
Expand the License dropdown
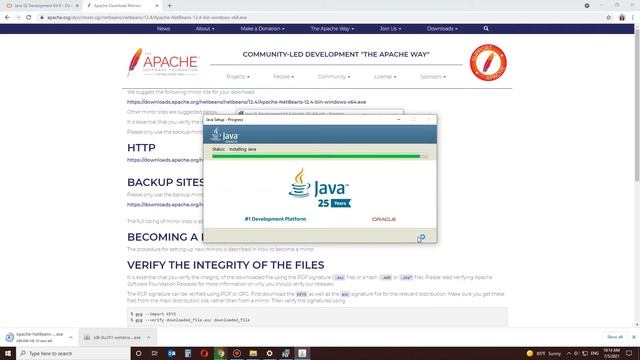(x=385, y=77)
